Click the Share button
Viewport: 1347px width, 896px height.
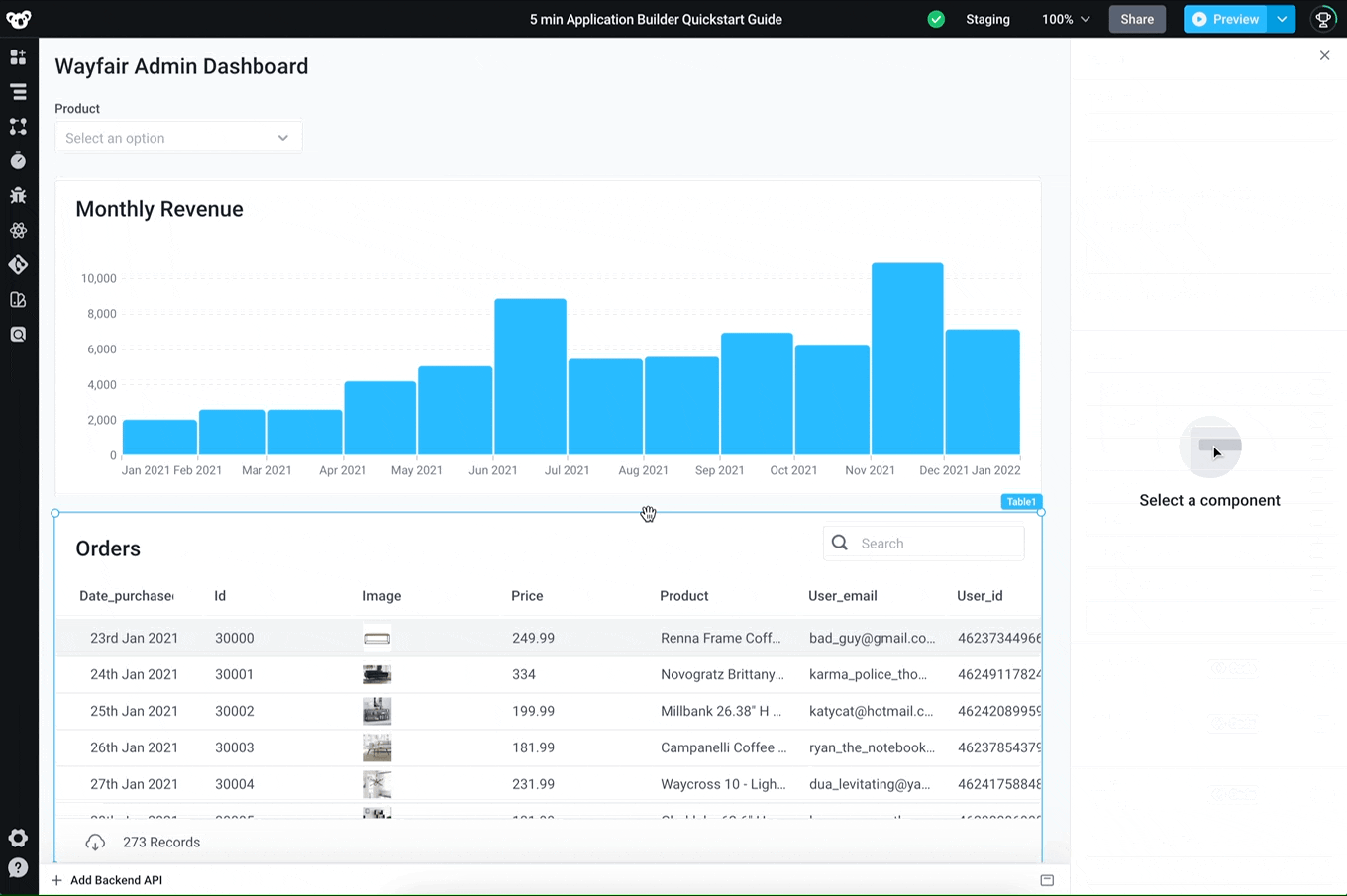[x=1137, y=19]
